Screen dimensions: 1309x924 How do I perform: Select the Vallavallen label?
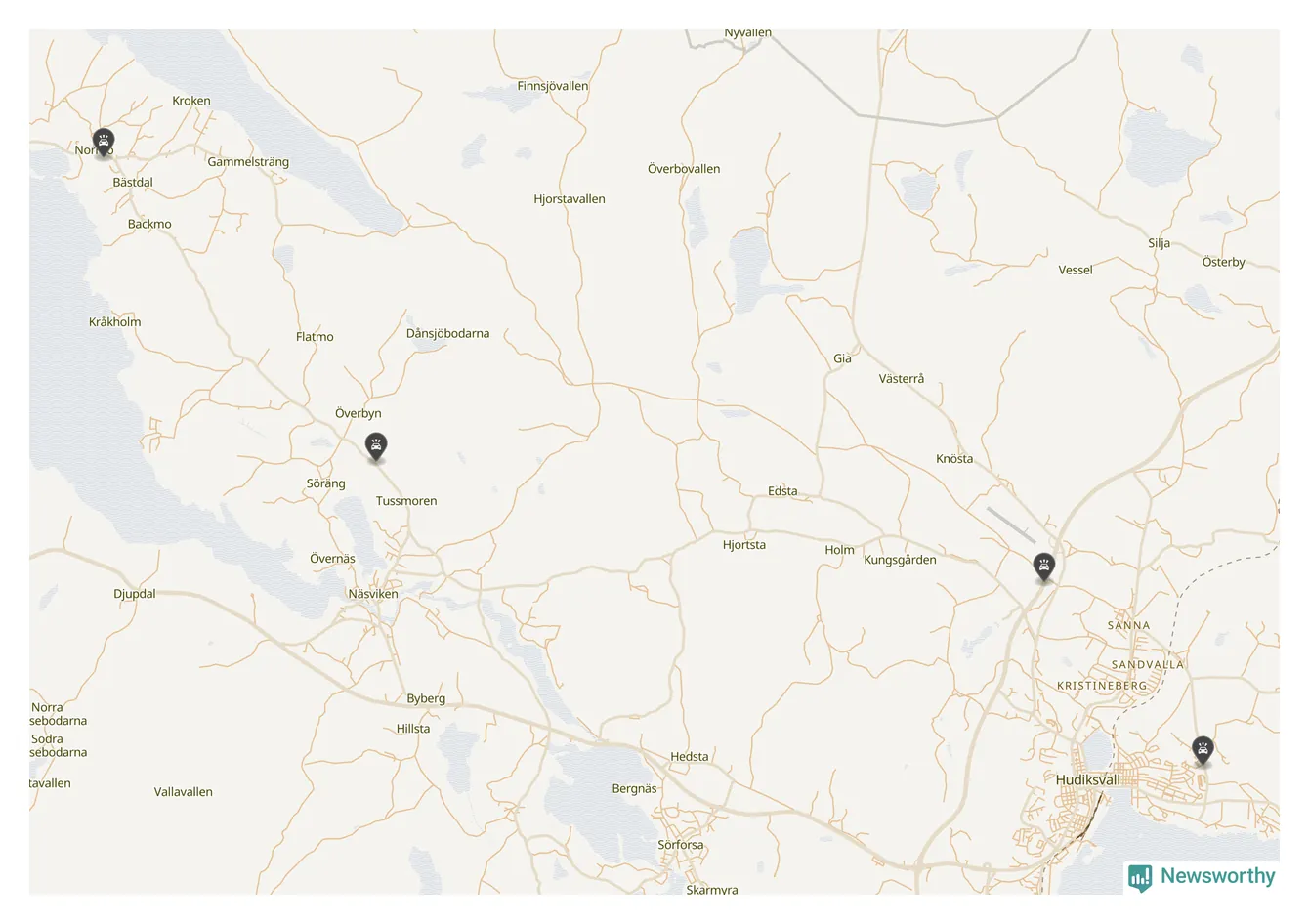pos(184,792)
